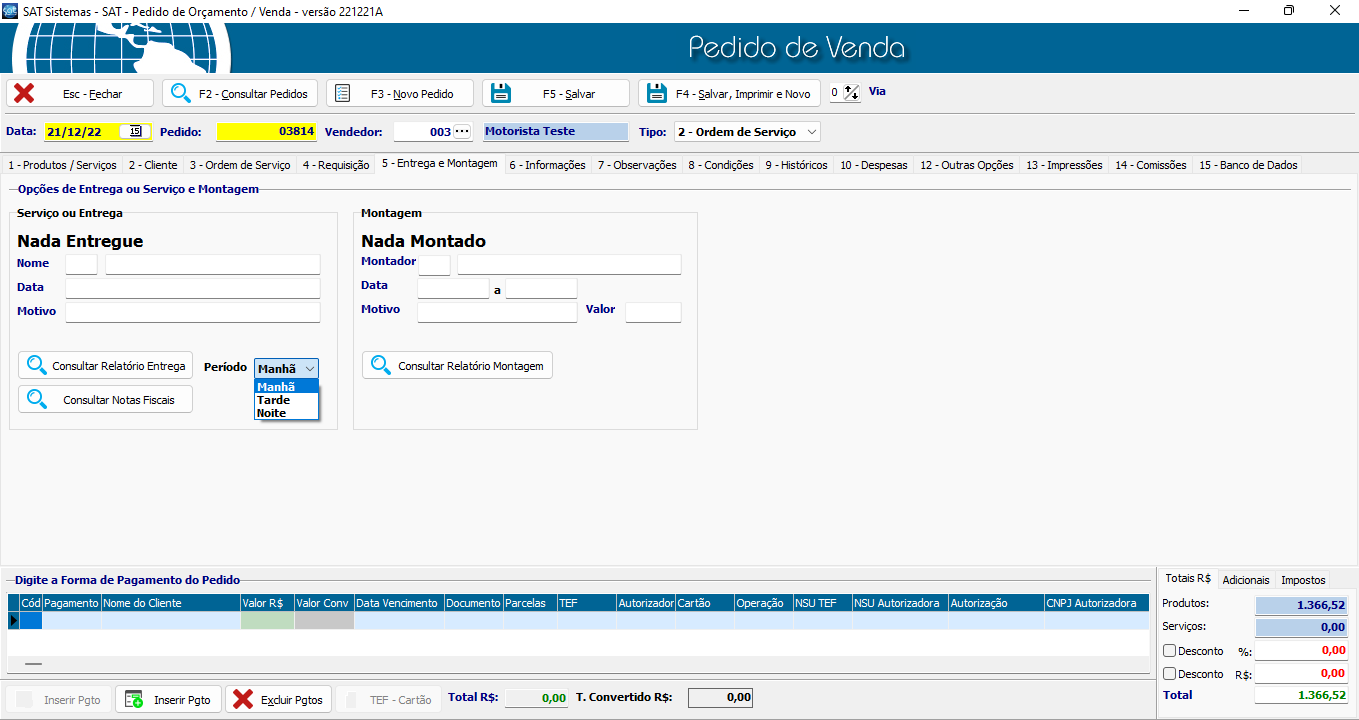Enable the Desconto R$ checkbox

click(x=1169, y=674)
